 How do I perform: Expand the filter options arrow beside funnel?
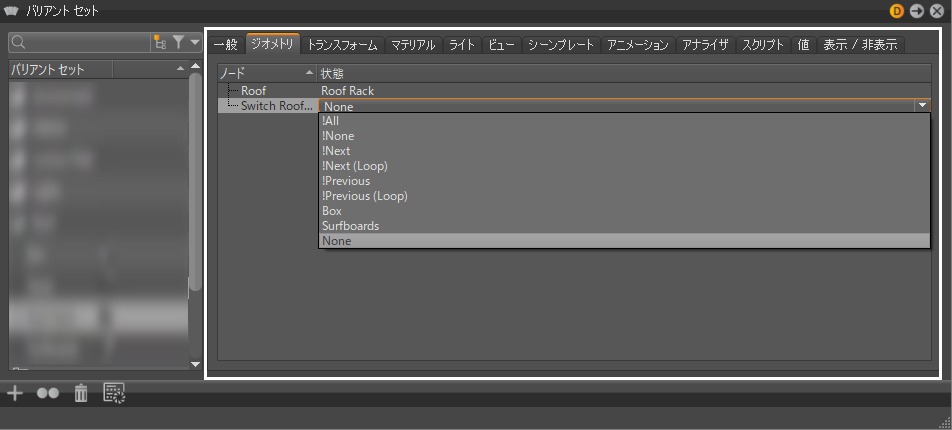click(194, 43)
